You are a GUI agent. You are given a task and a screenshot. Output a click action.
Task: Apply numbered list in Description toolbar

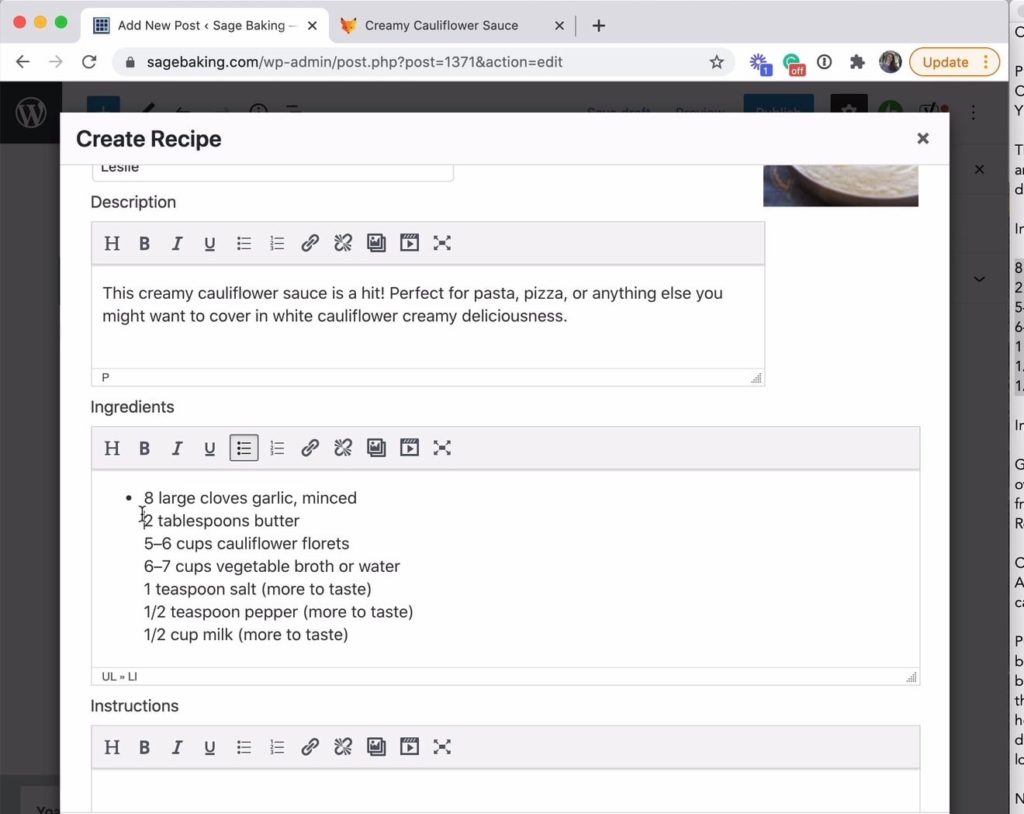click(277, 244)
